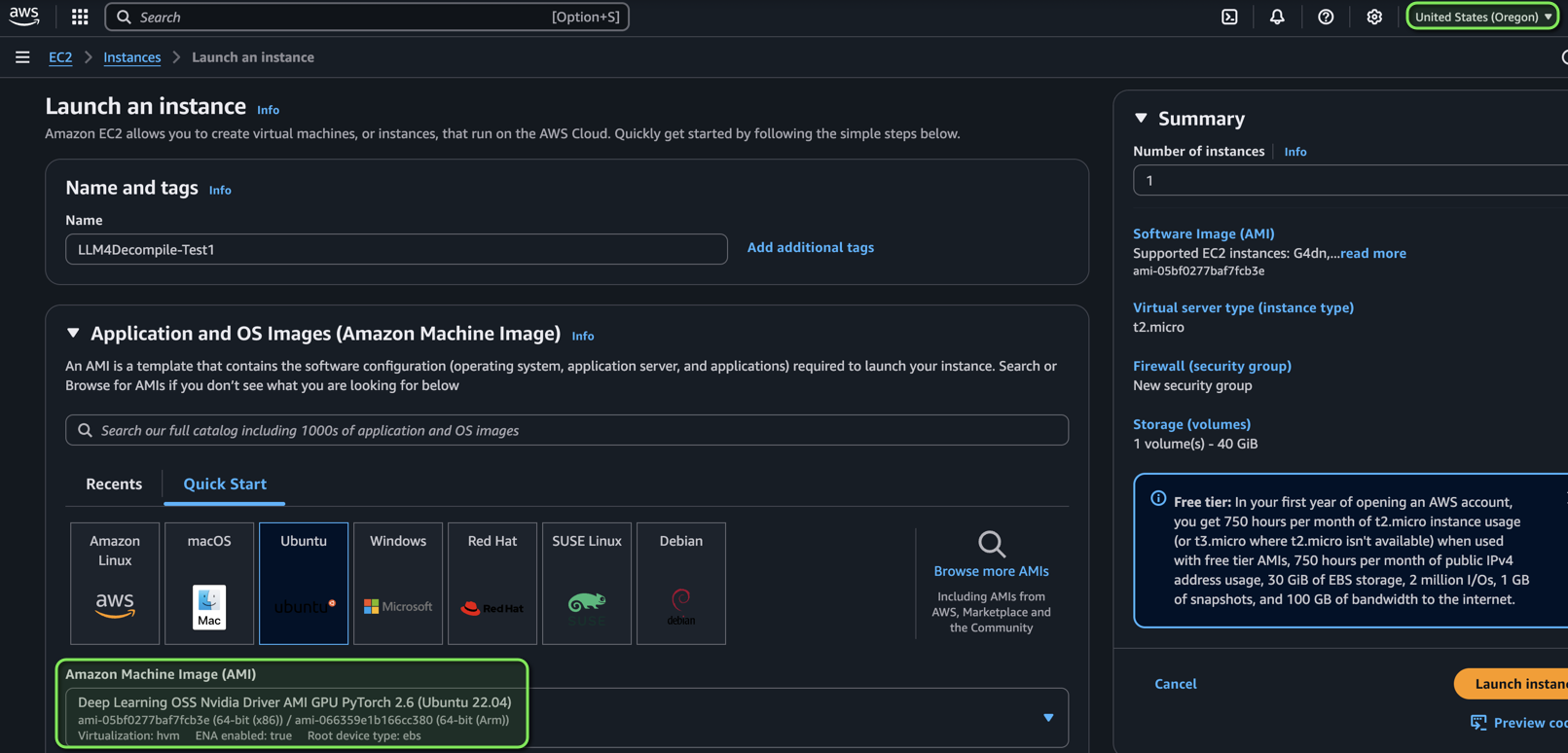The height and width of the screenshot is (753, 1568).
Task: Click the ami-05bf0277baf7fcb3e text in Summary
Action: point(1198,271)
